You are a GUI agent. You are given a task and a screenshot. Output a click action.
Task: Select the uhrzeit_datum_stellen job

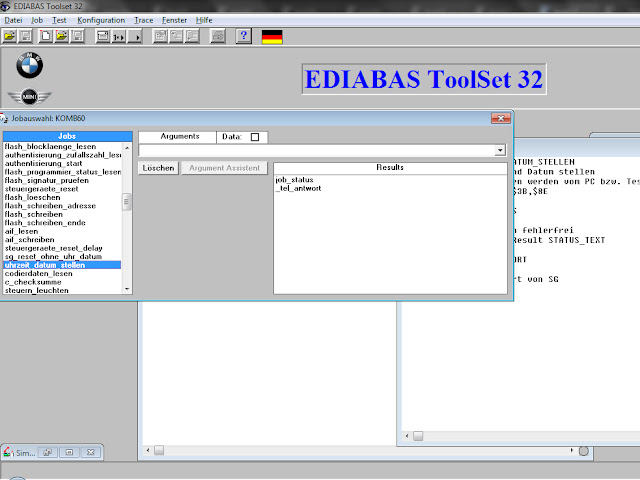click(x=62, y=265)
